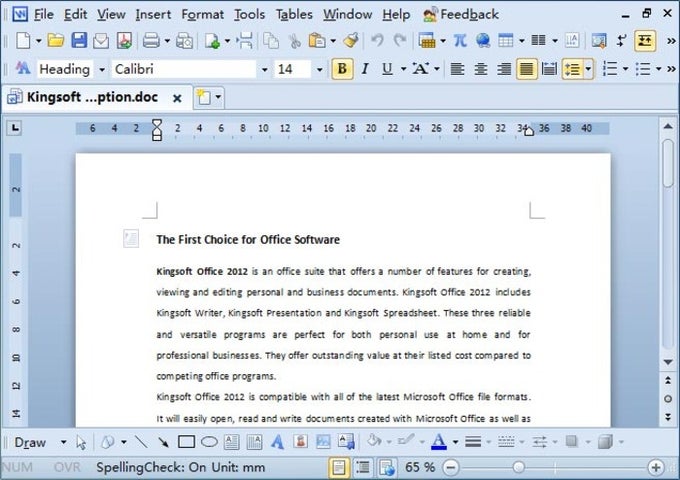Open the Draw menu dropdown

(40, 442)
